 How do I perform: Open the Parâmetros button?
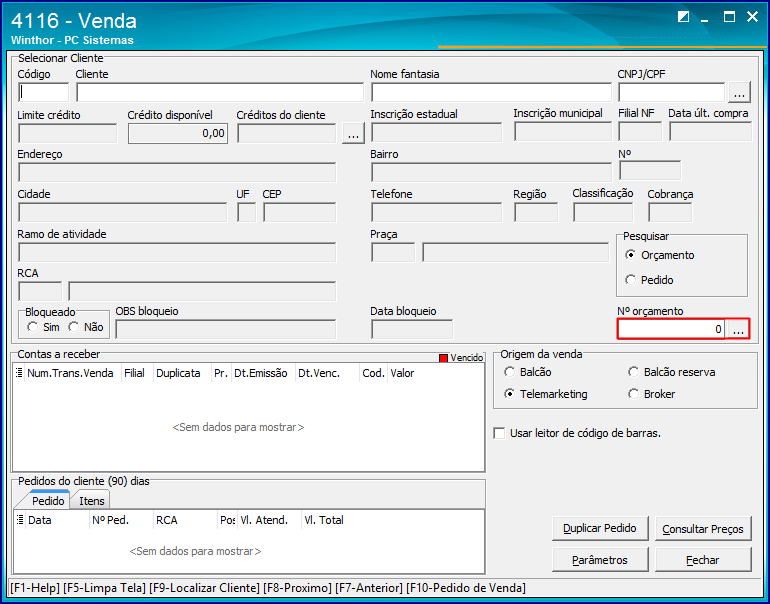point(600,560)
